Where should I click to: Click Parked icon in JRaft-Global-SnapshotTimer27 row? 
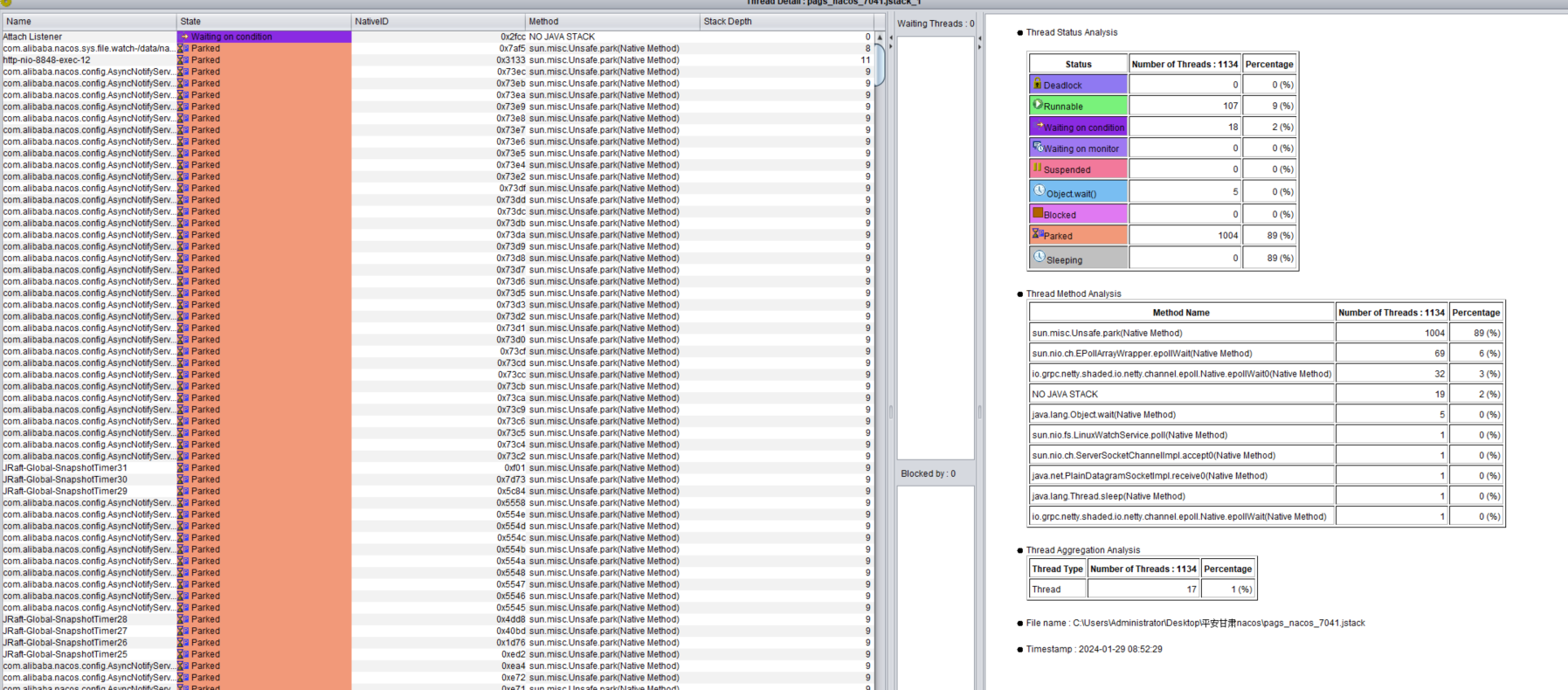pos(183,631)
